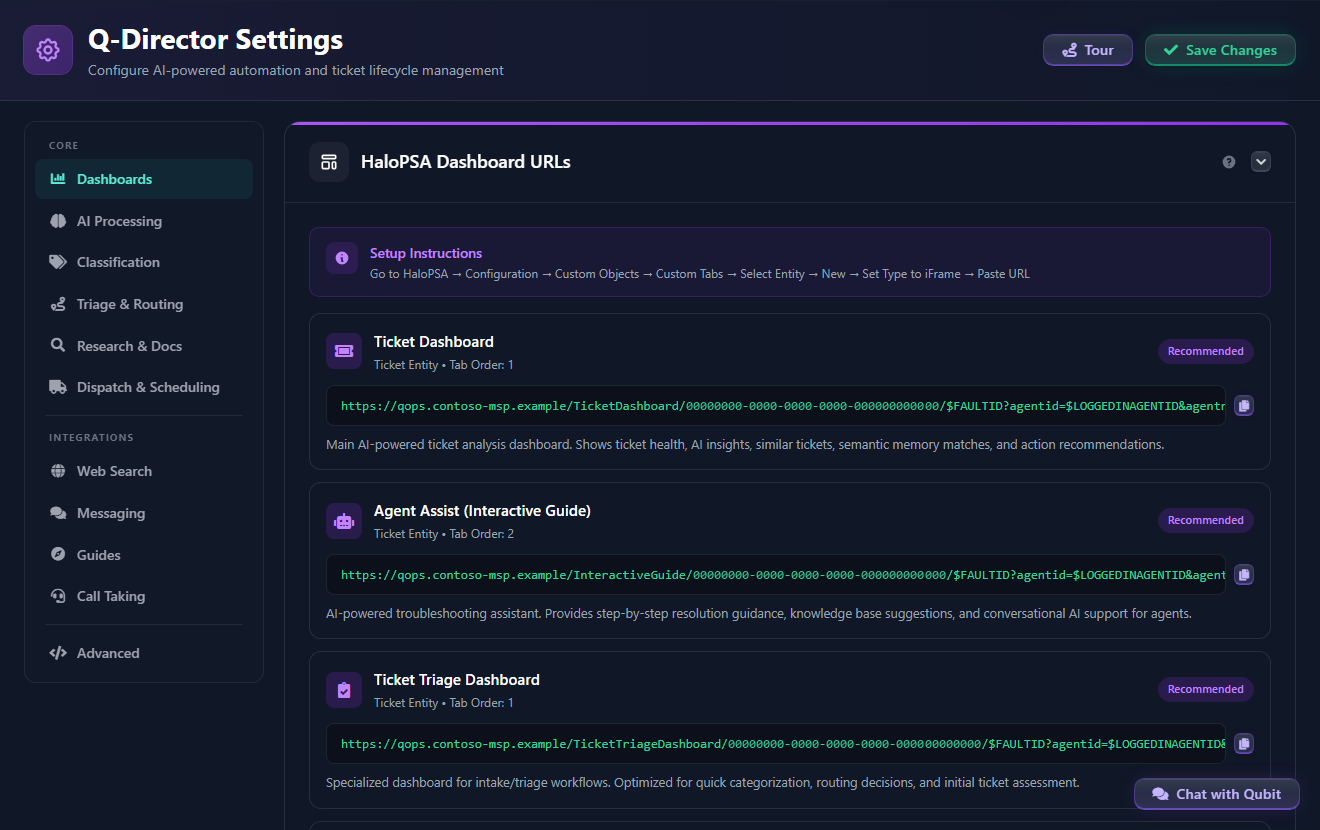Click the Ticket Triage Dashboard title
Screen dimensions: 1320x830
click(x=457, y=680)
